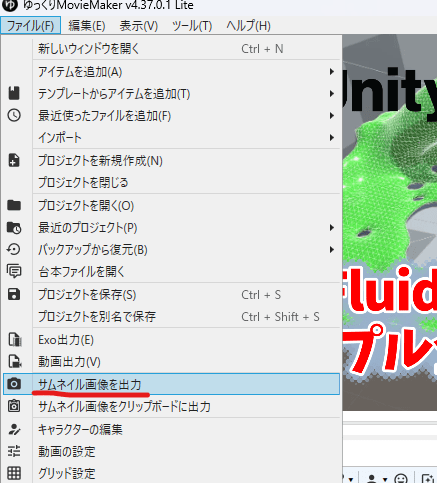Click the backup restore history icon
Screen dimensions: 437x483
click(14, 249)
